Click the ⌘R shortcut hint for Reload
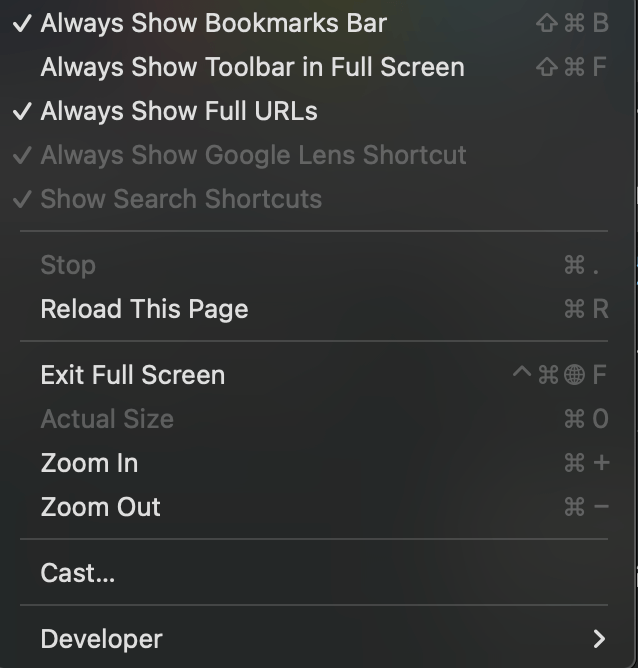Image resolution: width=638 pixels, height=668 pixels. pos(586,309)
